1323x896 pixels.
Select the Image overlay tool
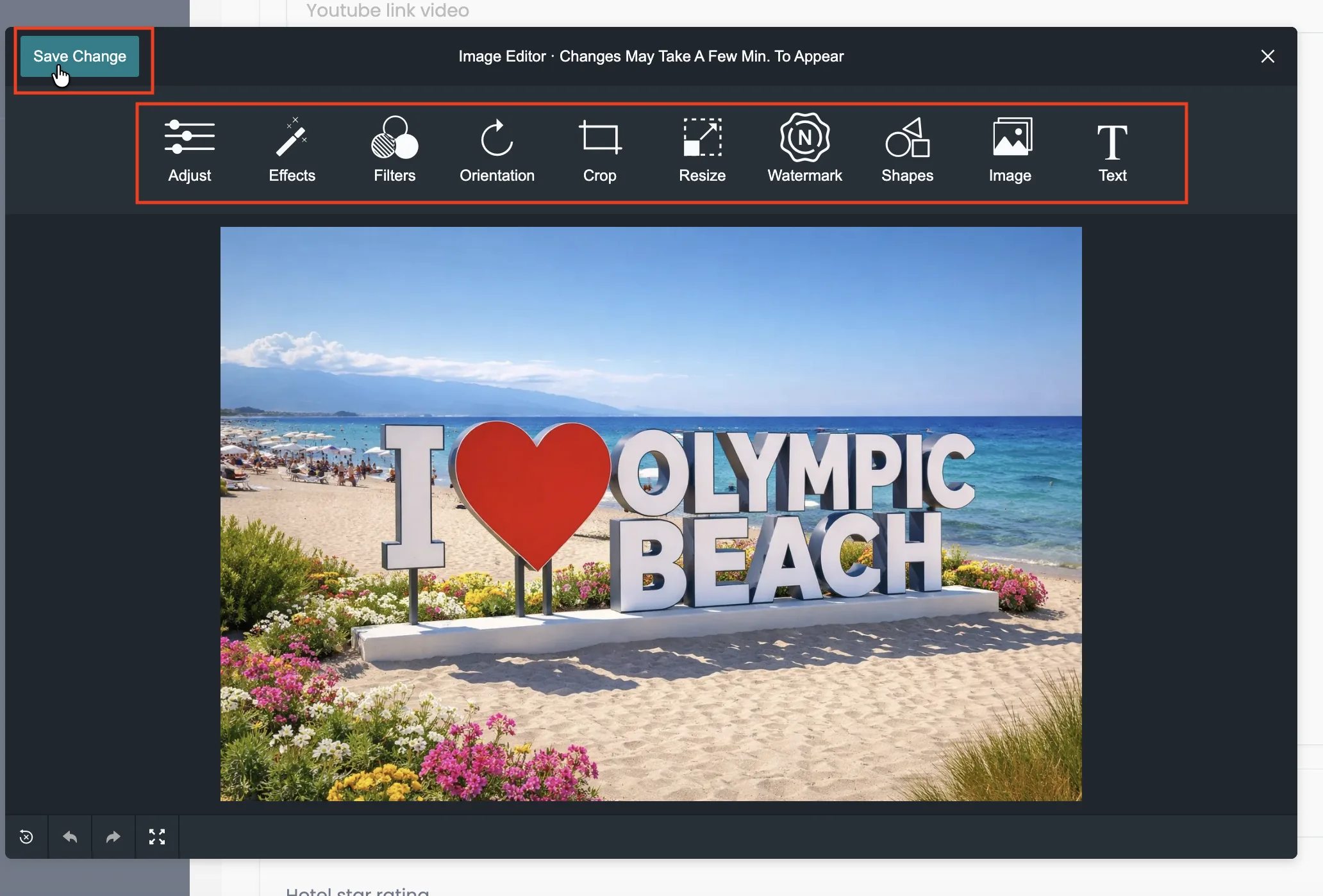tap(1010, 151)
